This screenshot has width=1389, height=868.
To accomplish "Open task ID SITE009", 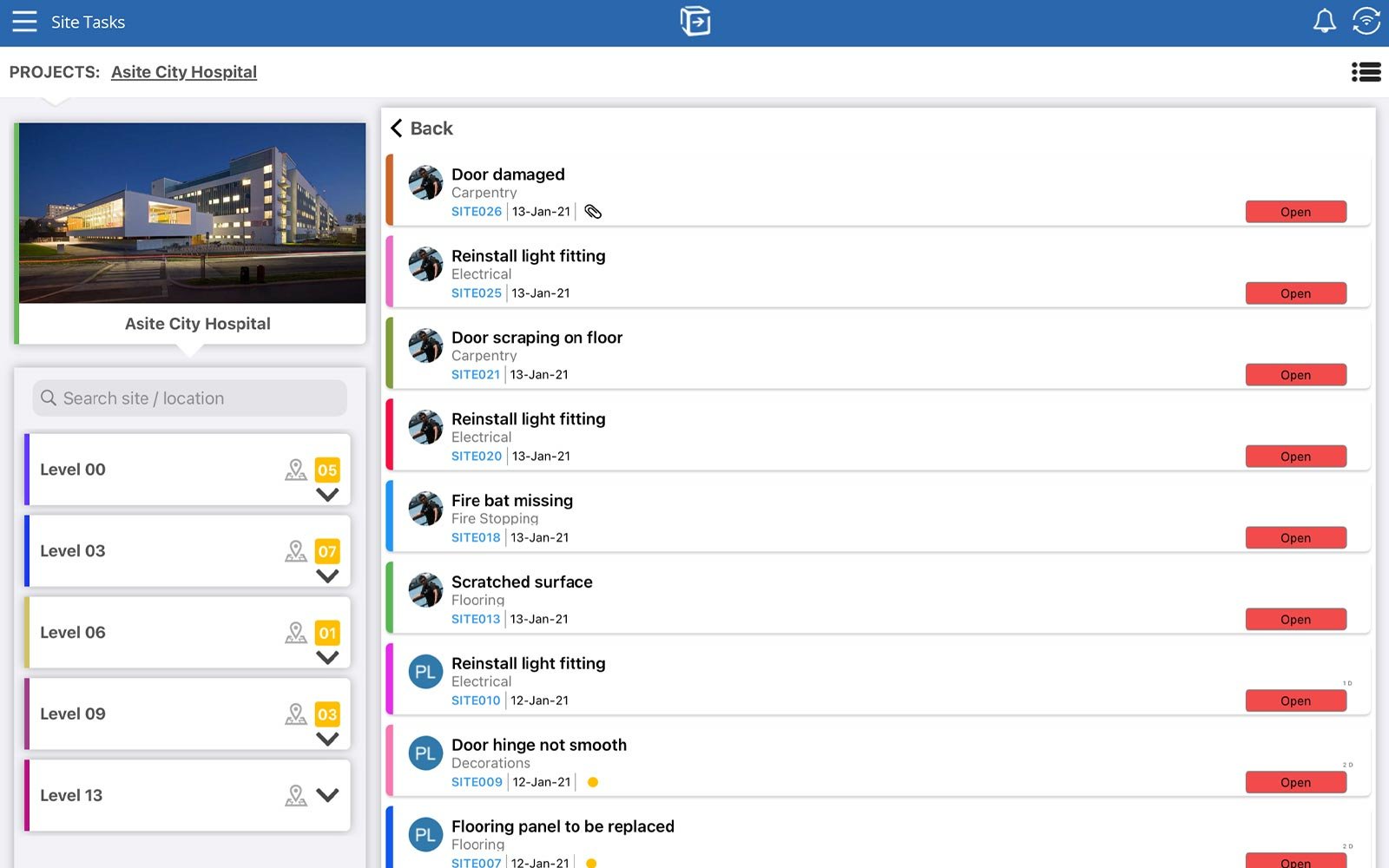I will (477, 783).
